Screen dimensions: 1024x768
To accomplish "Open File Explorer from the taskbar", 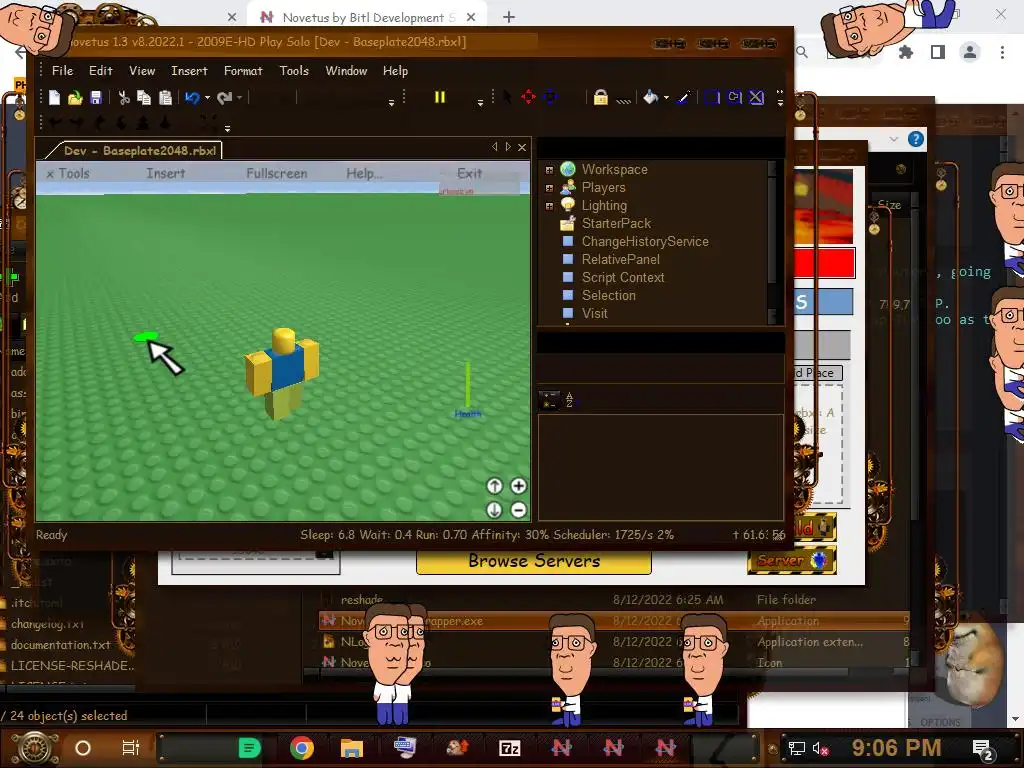I will click(352, 748).
